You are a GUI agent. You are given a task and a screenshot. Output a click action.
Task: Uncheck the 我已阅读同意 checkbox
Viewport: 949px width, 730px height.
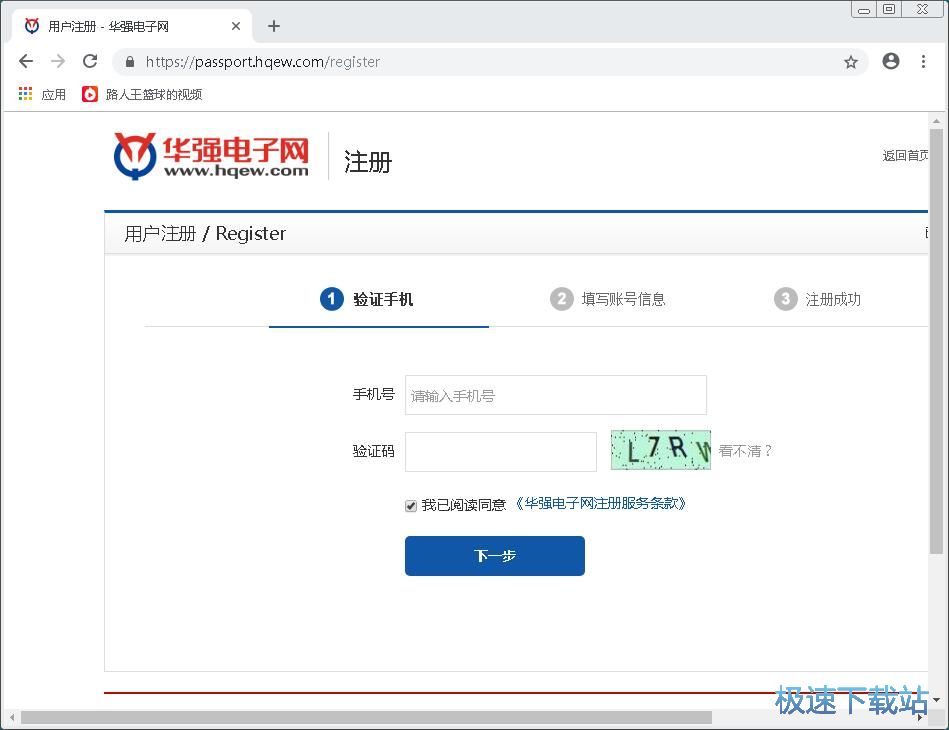click(x=411, y=506)
